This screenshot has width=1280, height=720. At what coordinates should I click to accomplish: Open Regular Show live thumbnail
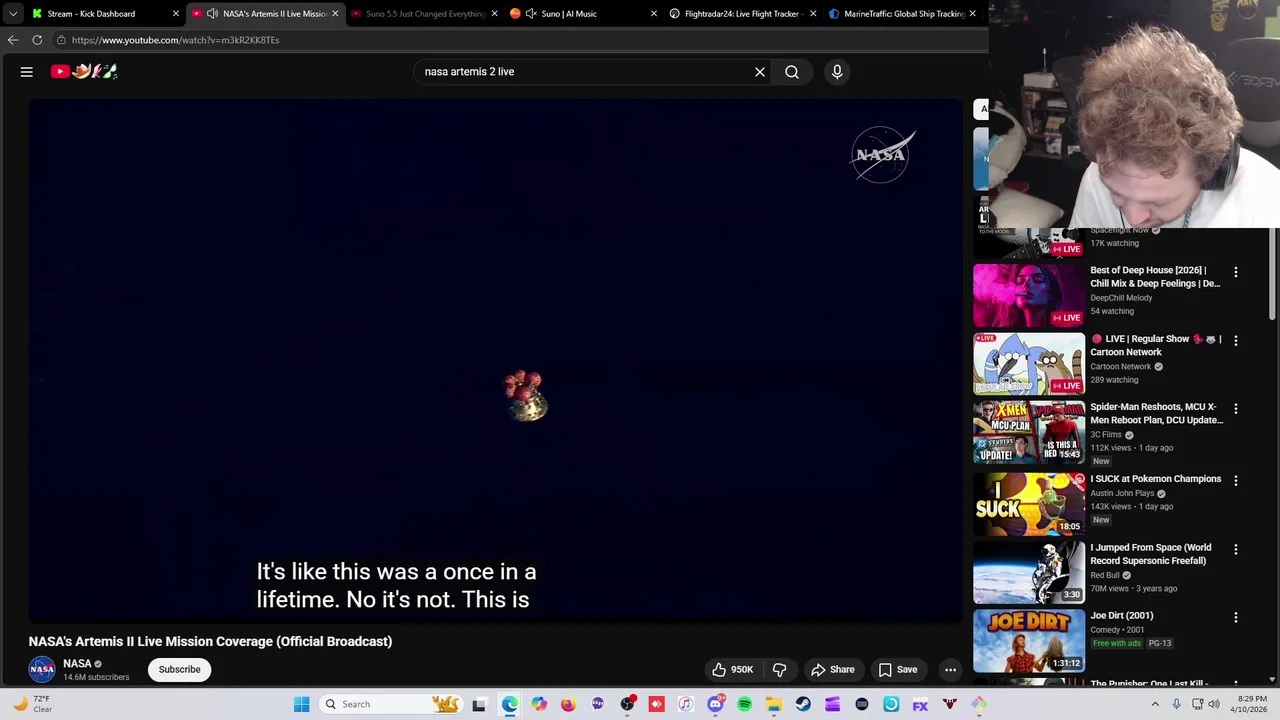point(1029,364)
